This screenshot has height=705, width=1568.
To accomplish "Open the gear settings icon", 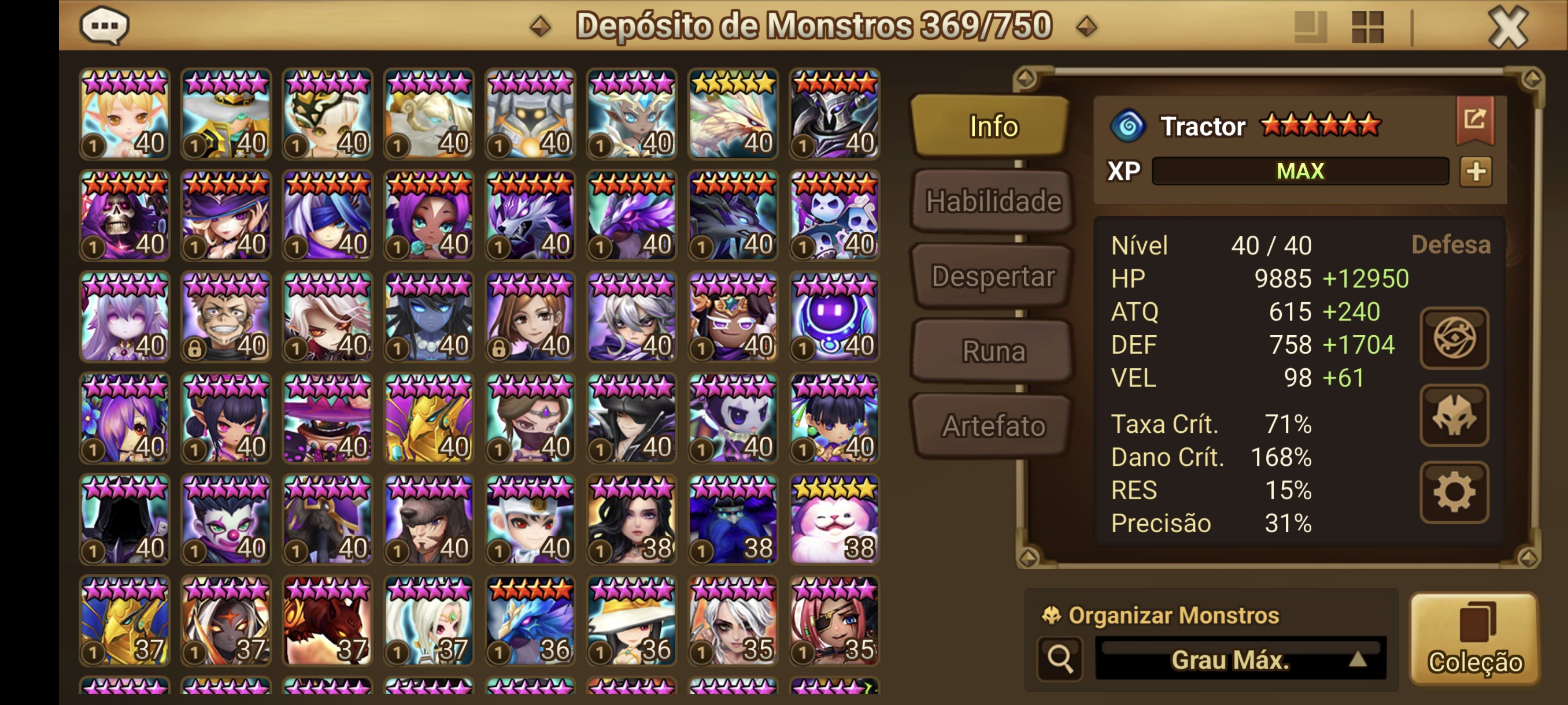I will 1454,493.
